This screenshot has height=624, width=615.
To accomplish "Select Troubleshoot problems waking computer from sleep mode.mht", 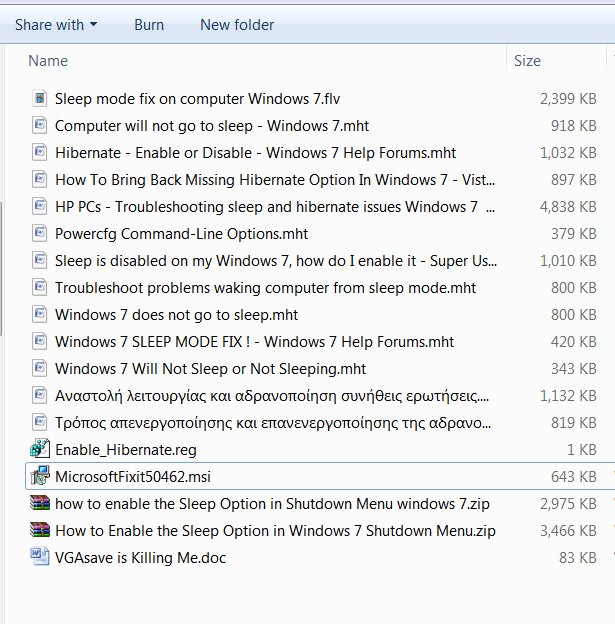I will tap(265, 287).
